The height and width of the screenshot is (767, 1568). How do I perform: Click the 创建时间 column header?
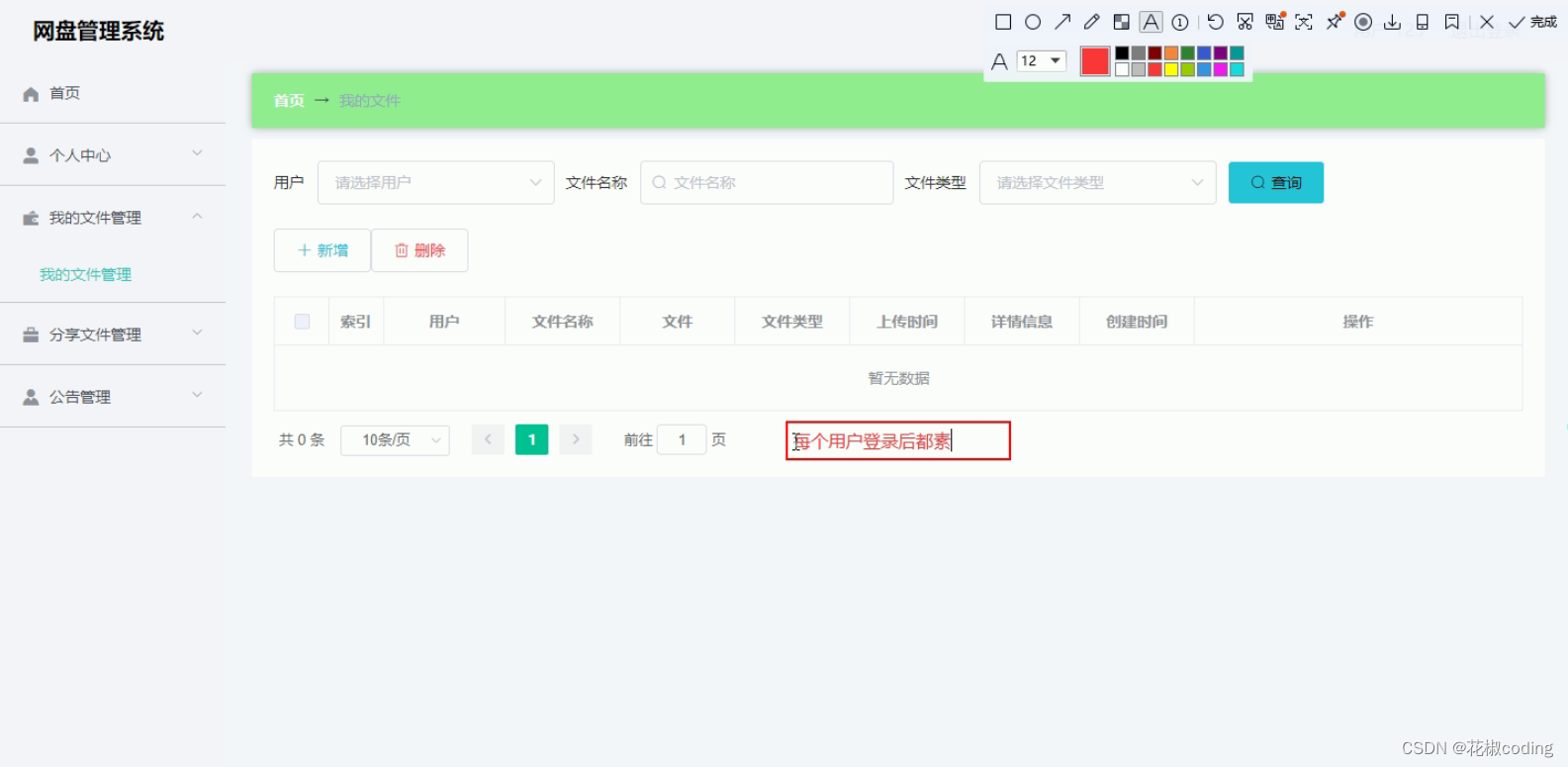tap(1137, 322)
